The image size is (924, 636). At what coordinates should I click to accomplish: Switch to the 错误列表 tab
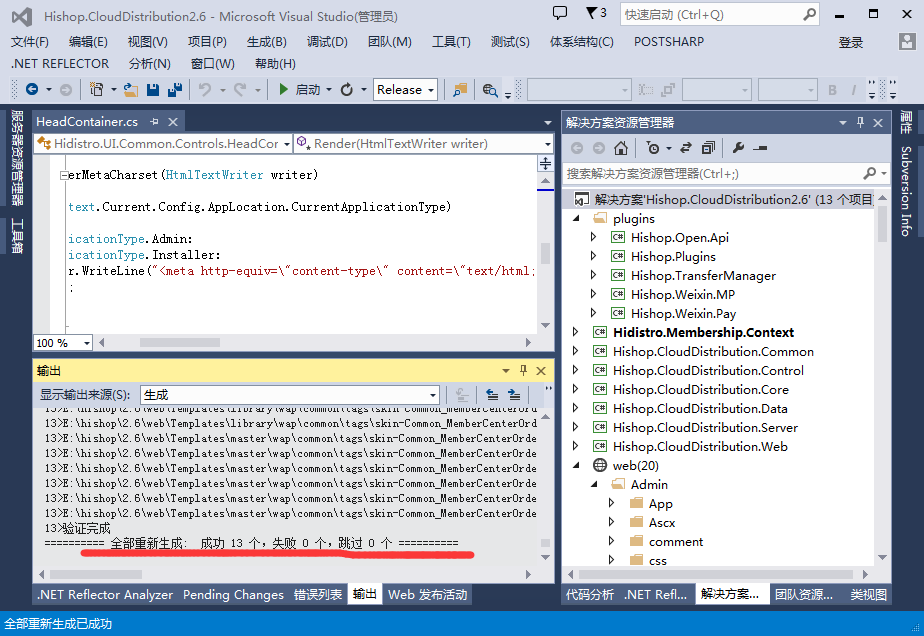coord(318,595)
